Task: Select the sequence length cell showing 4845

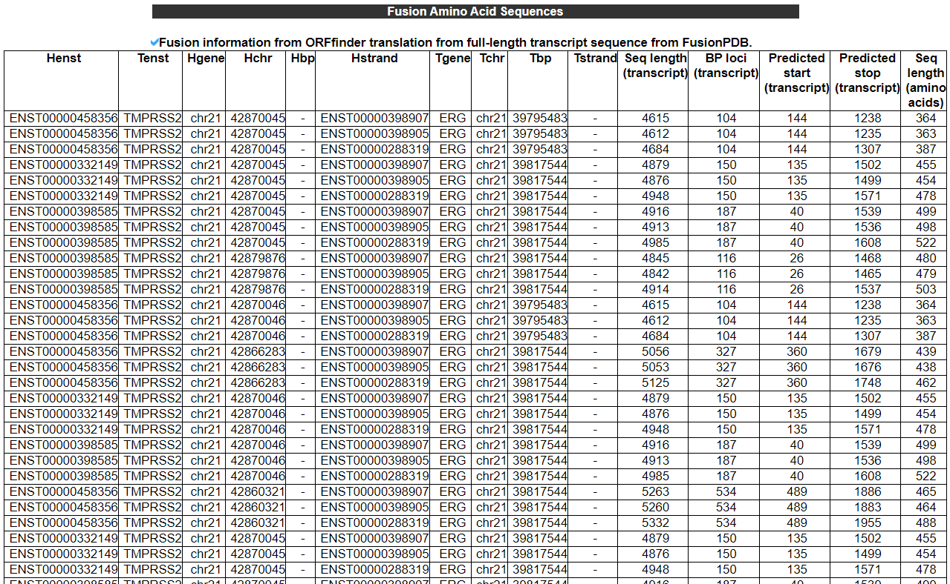Action: [655, 258]
